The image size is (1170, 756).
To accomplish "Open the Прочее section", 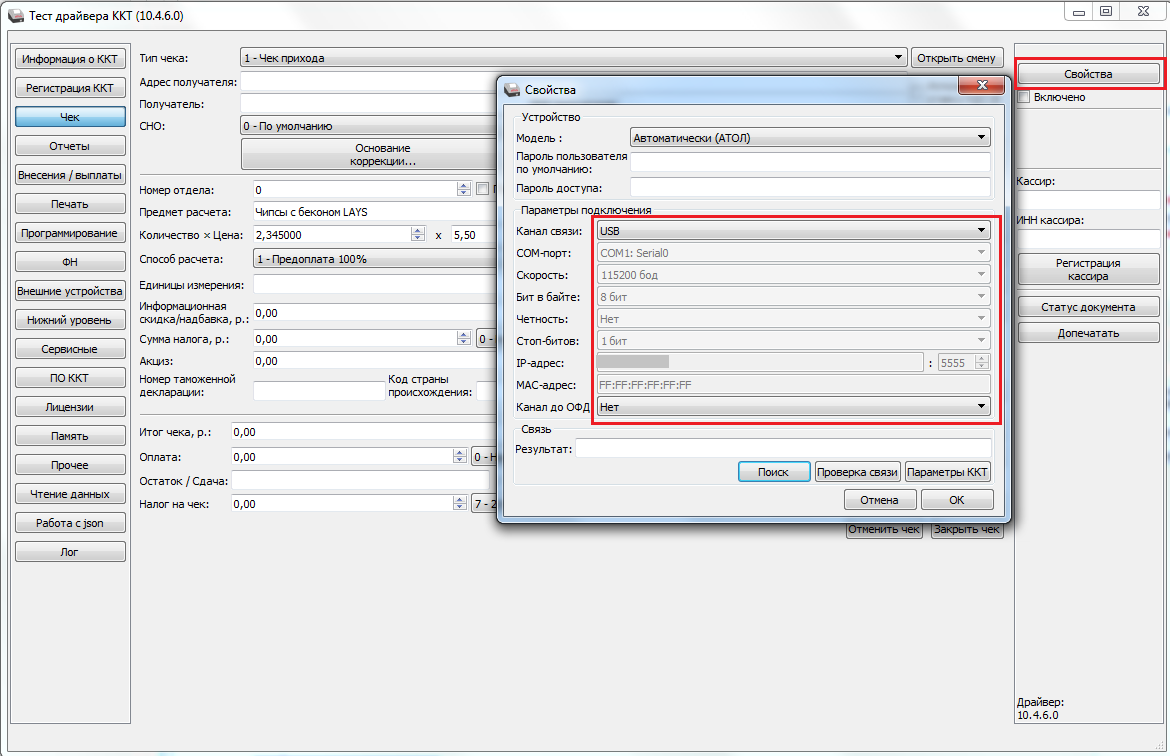I will tap(70, 466).
